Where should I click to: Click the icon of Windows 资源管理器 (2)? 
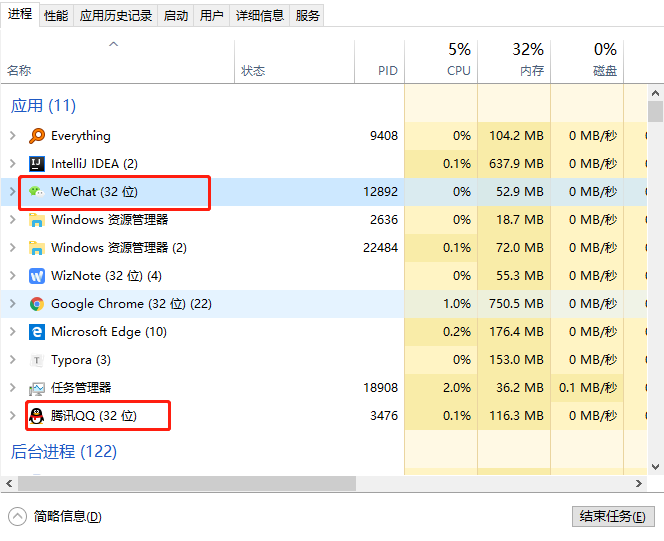[37, 248]
